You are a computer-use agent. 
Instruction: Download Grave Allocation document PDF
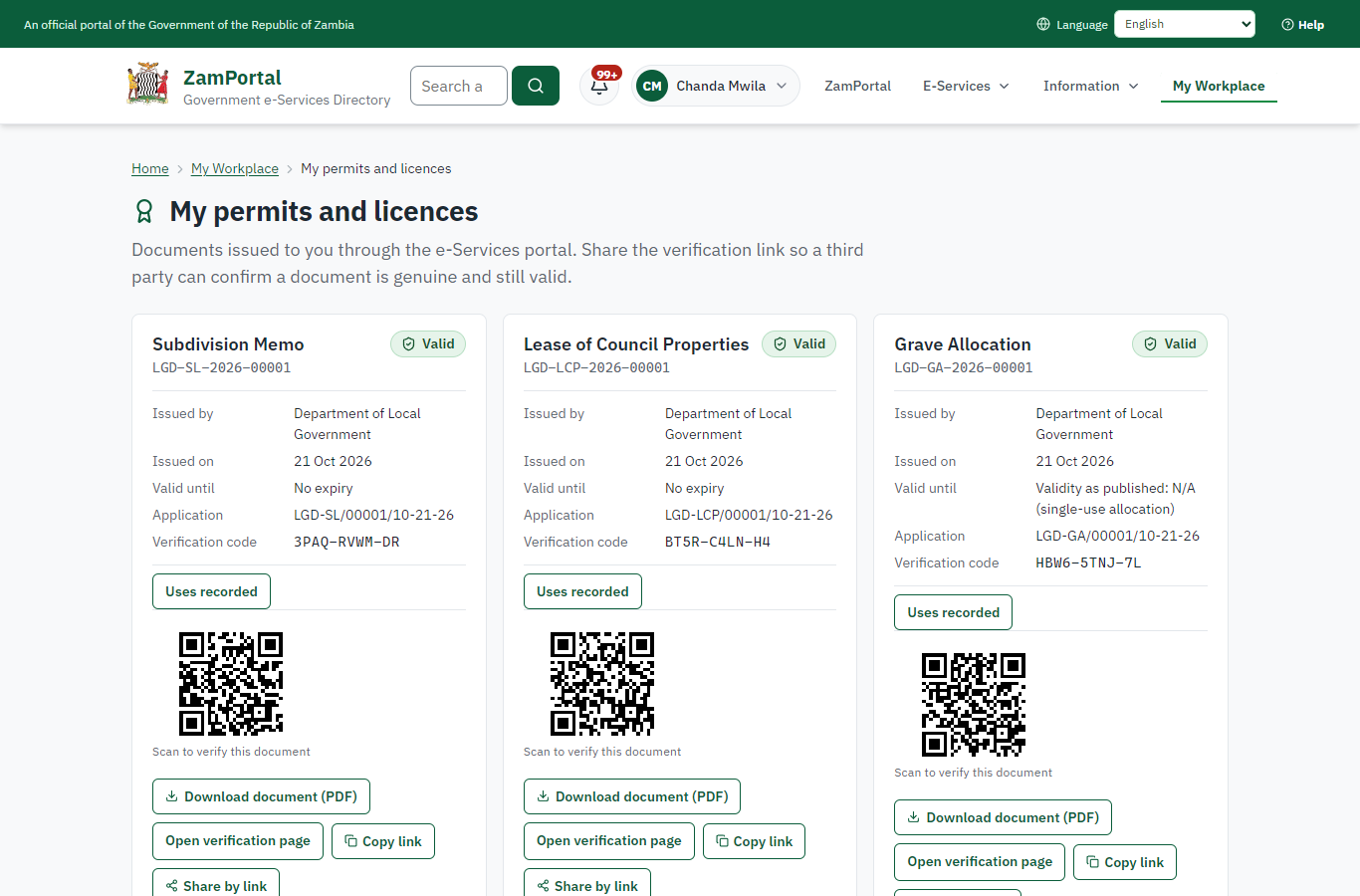pos(1003,817)
